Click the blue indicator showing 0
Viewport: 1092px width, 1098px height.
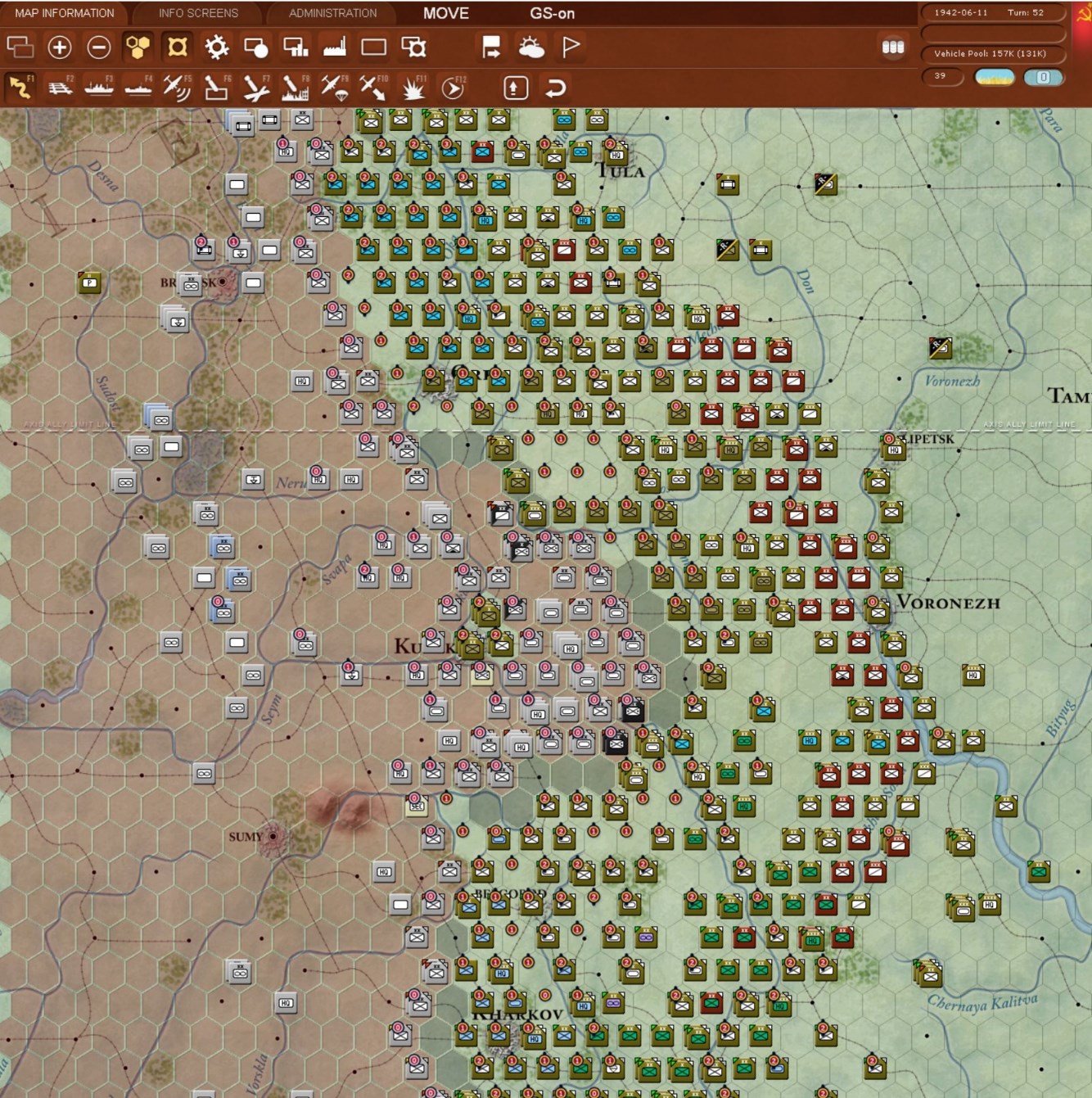tap(1044, 77)
